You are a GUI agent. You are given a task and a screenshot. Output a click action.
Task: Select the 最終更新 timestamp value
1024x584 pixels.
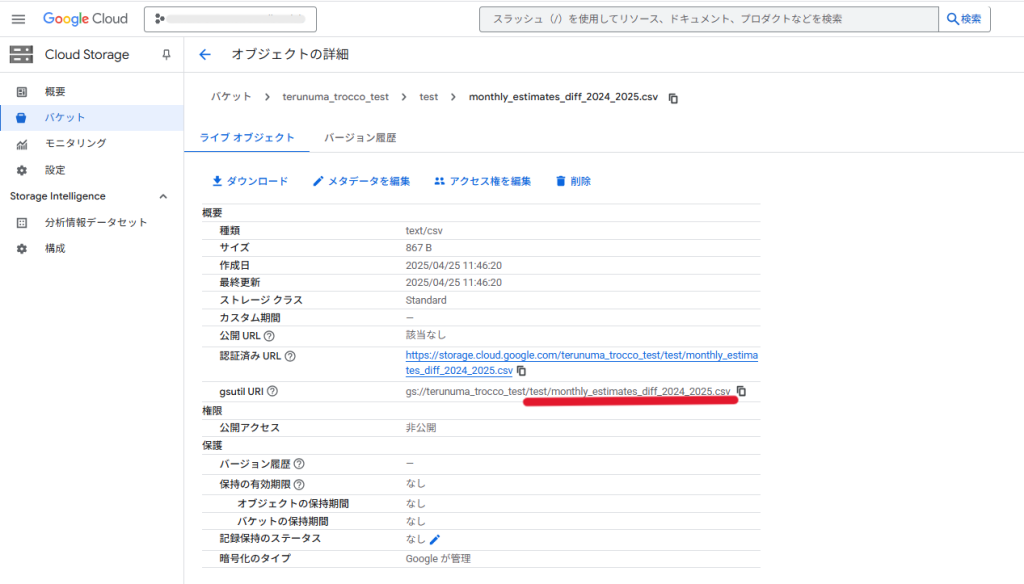coord(453,282)
